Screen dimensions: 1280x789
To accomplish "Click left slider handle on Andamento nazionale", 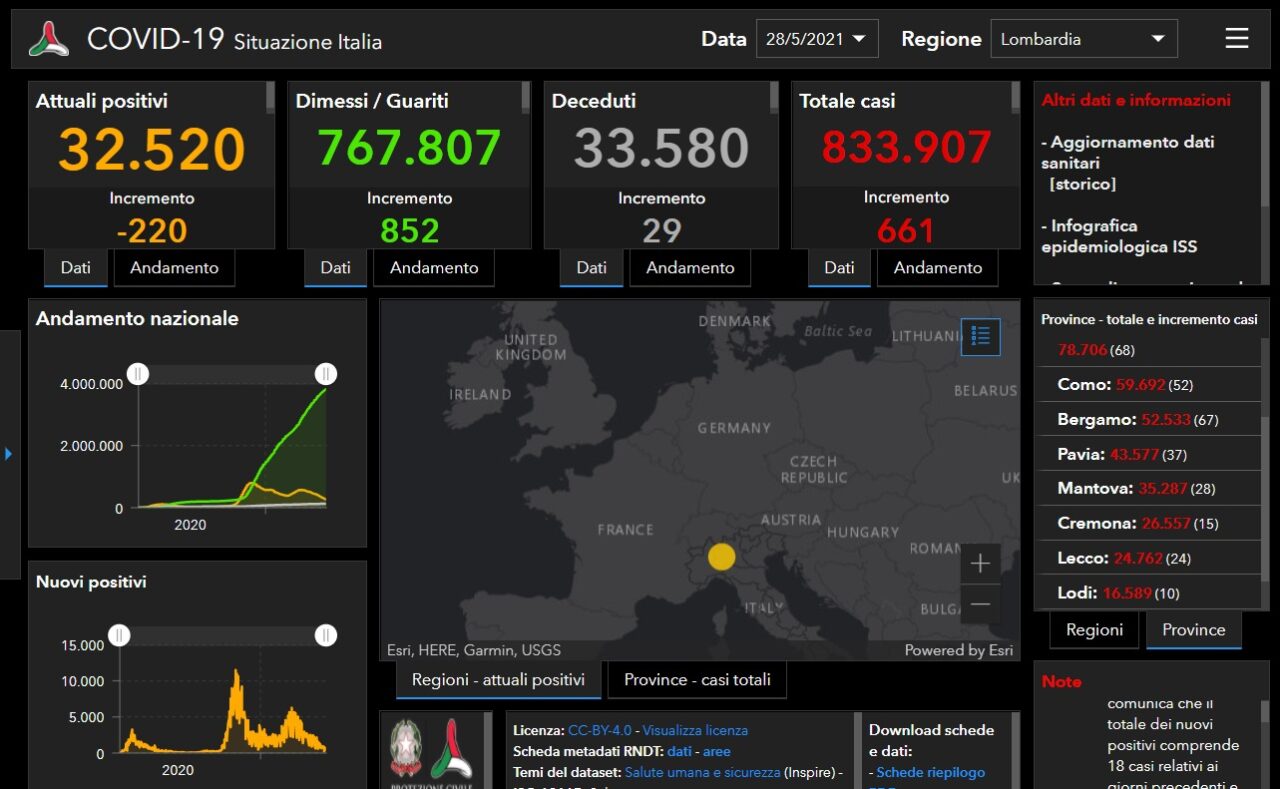I will click(x=138, y=374).
